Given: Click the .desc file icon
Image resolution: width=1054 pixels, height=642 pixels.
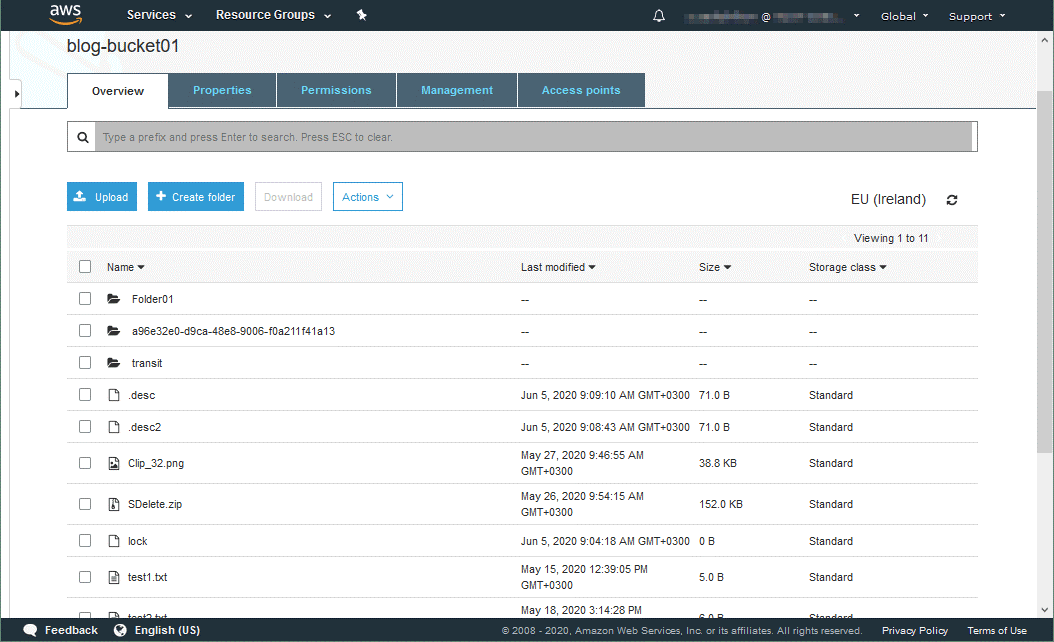Looking at the screenshot, I should pyautogui.click(x=114, y=395).
